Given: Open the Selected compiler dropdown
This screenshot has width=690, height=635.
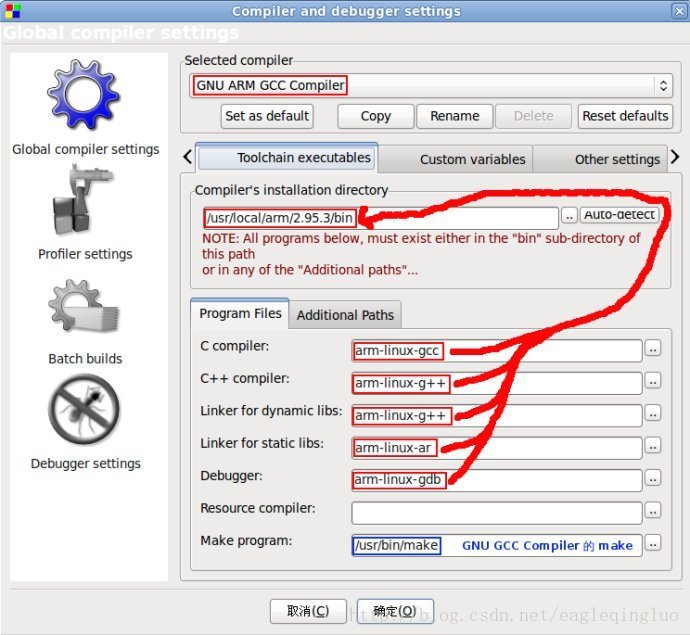Looking at the screenshot, I should pyautogui.click(x=431, y=85).
